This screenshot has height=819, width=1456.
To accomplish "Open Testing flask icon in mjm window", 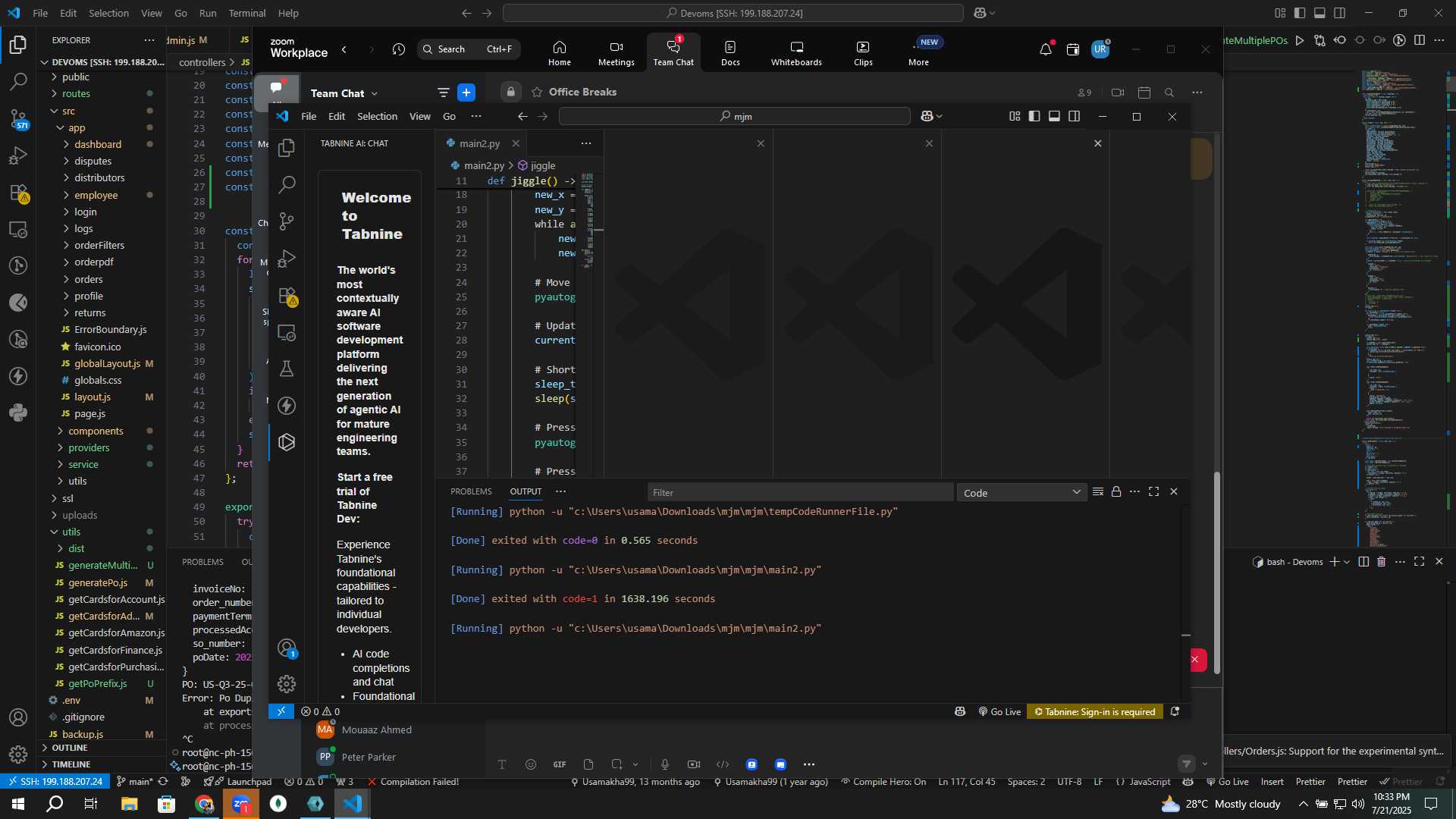I will (287, 369).
